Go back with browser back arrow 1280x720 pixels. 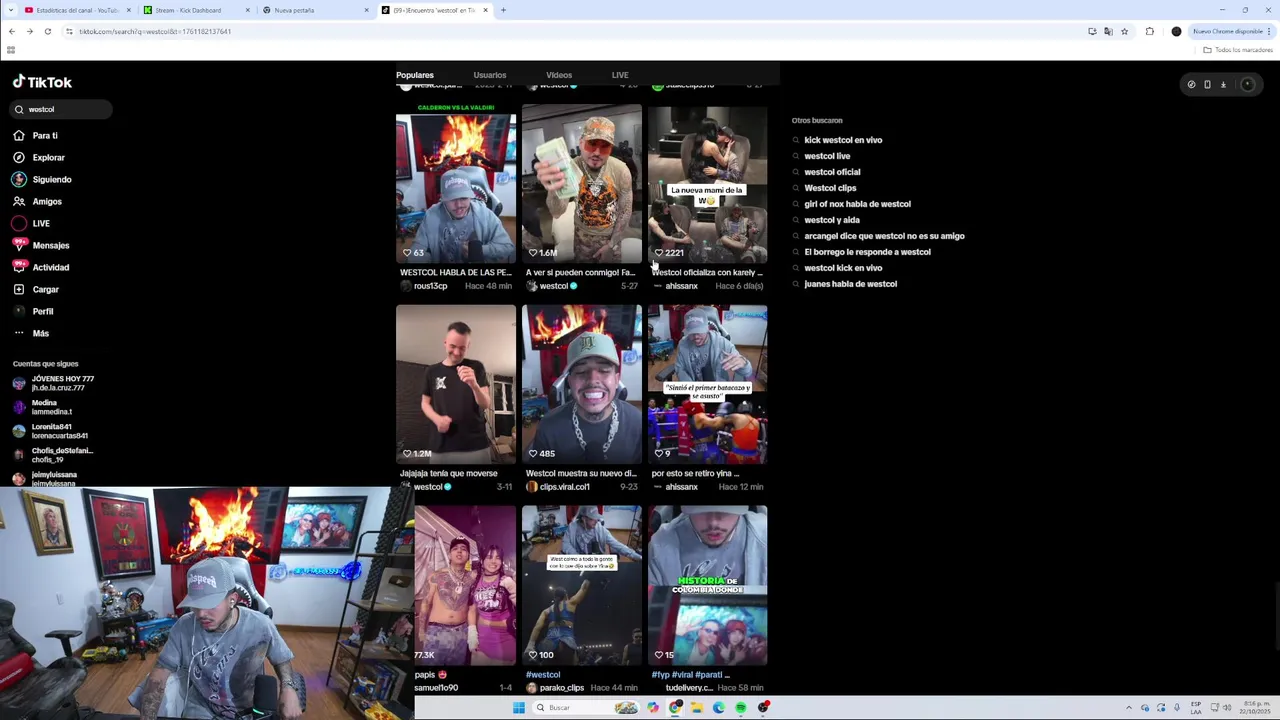click(x=11, y=31)
